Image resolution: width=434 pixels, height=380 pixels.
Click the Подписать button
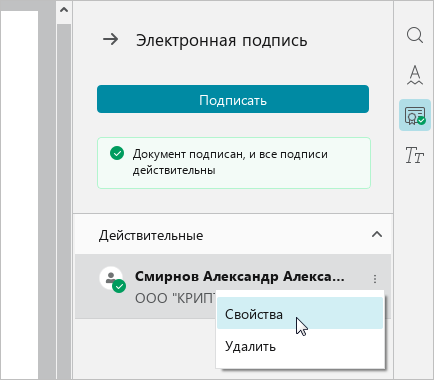pos(233,99)
